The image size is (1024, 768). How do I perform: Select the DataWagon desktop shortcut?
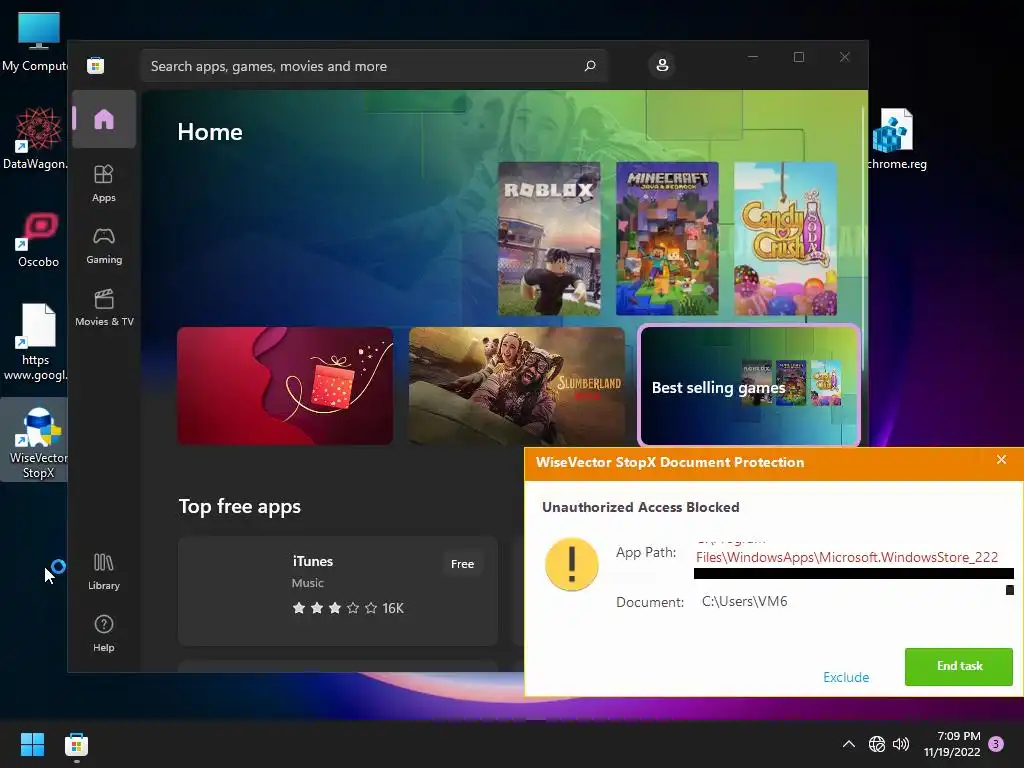tap(36, 138)
